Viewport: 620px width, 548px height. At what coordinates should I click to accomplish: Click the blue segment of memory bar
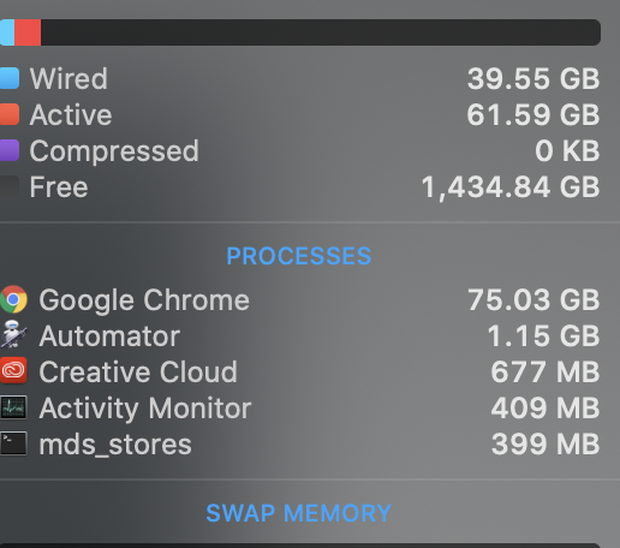click(x=7, y=32)
